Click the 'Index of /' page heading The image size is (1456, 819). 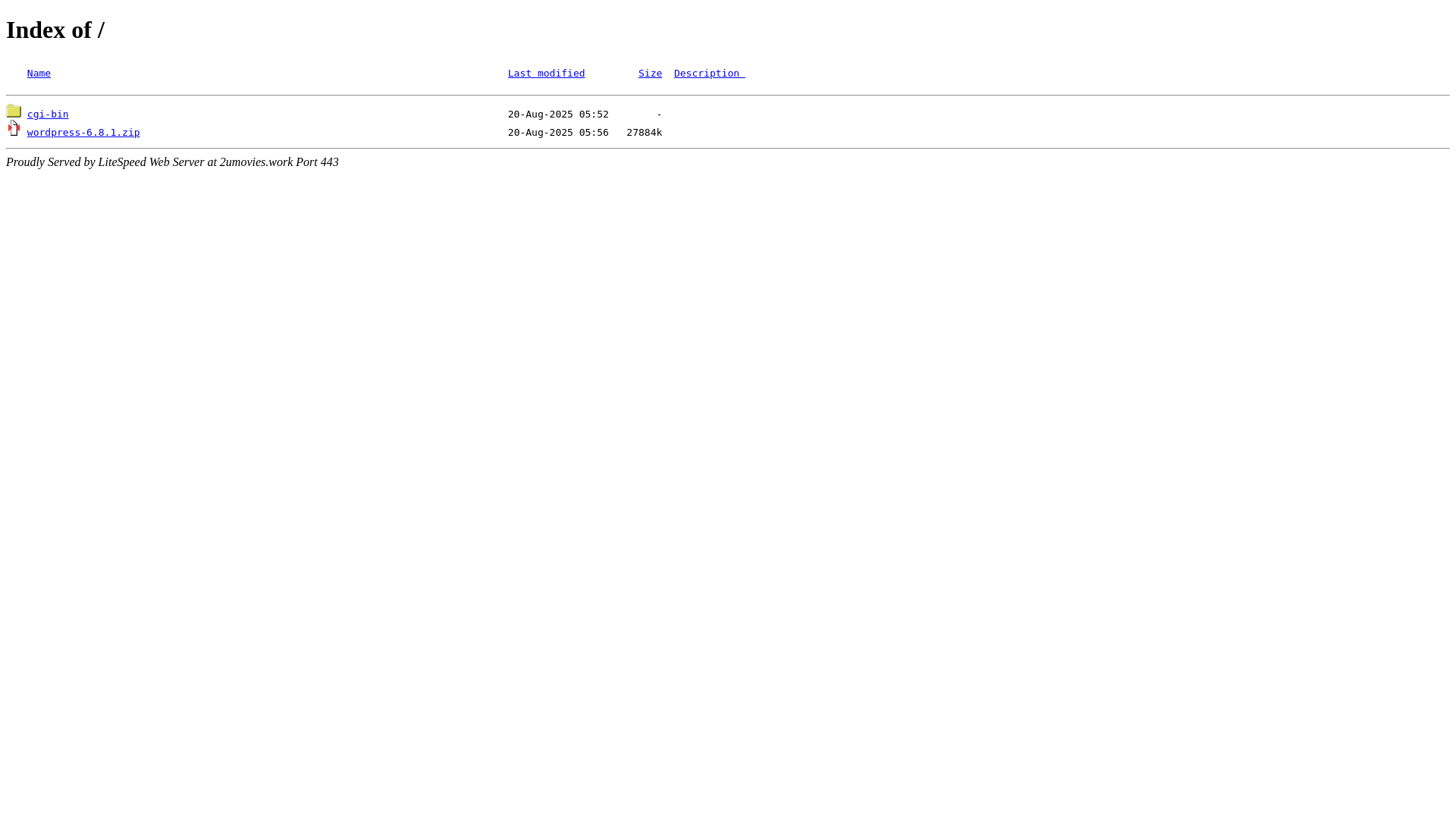point(55,30)
